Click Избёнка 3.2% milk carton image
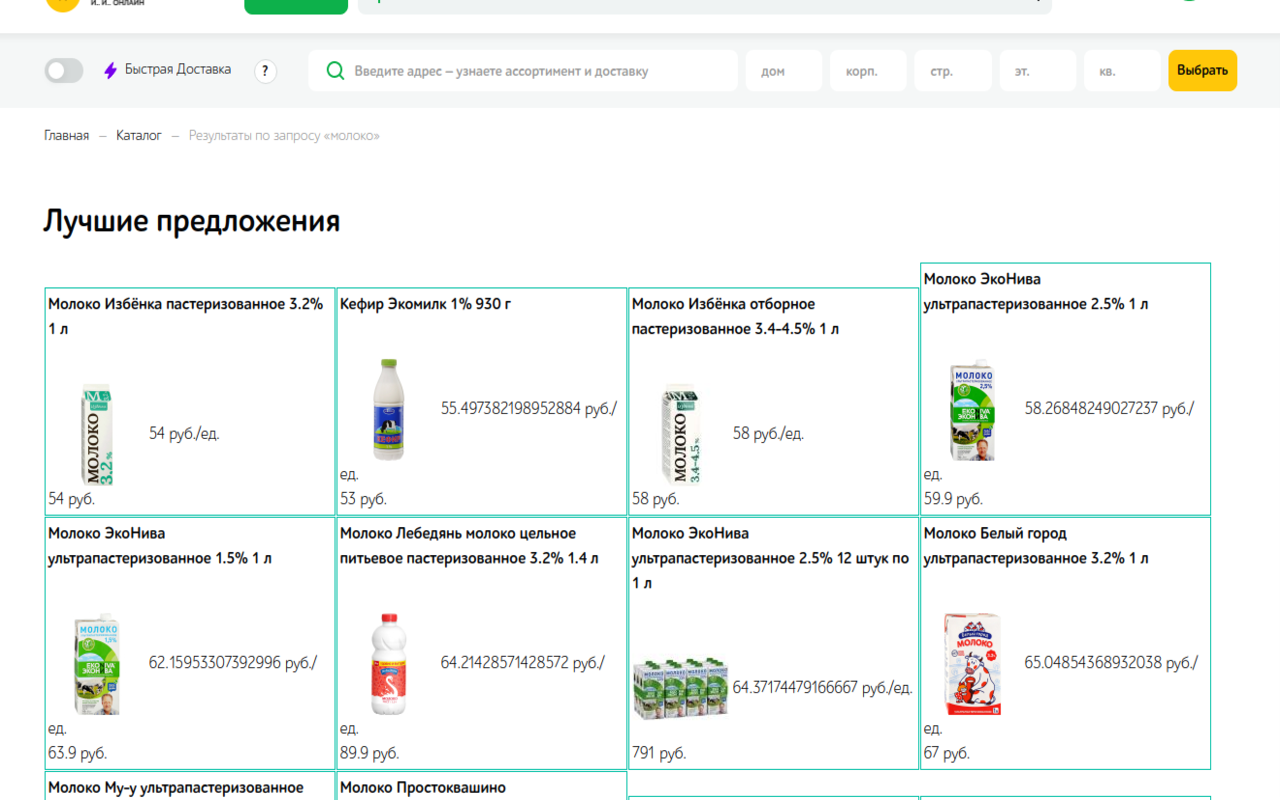The image size is (1280, 800). [97, 435]
